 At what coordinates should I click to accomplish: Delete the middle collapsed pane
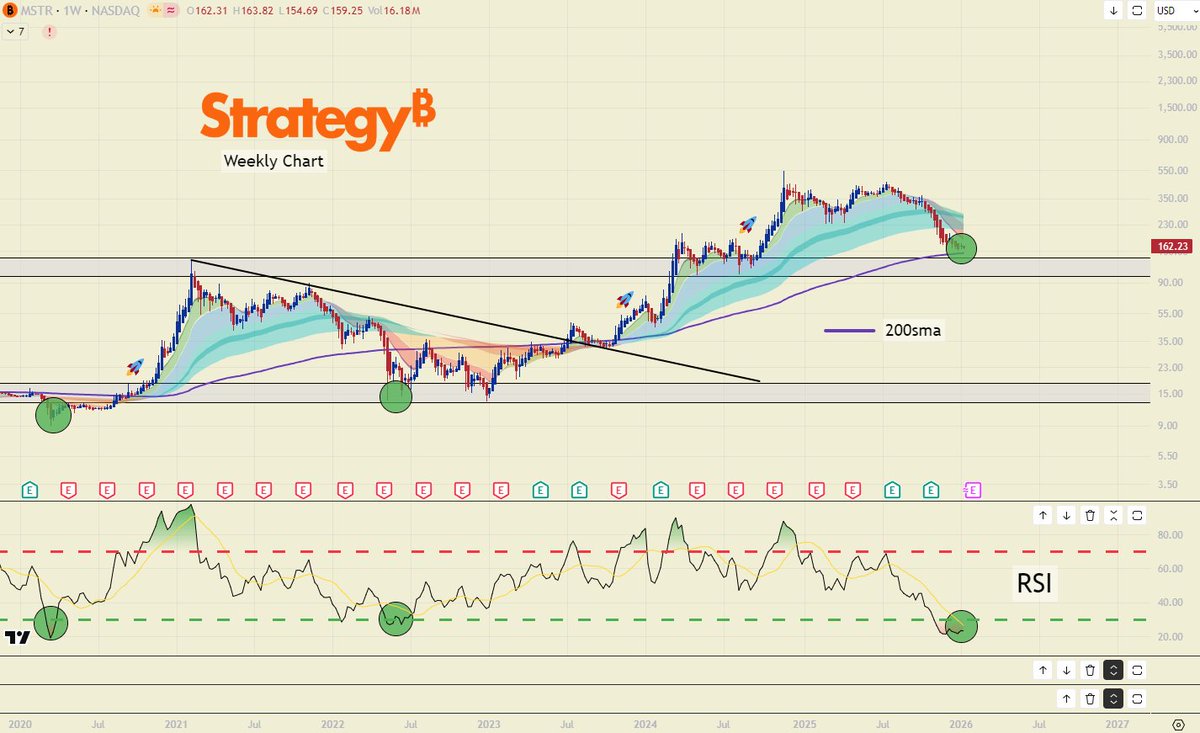[1090, 670]
